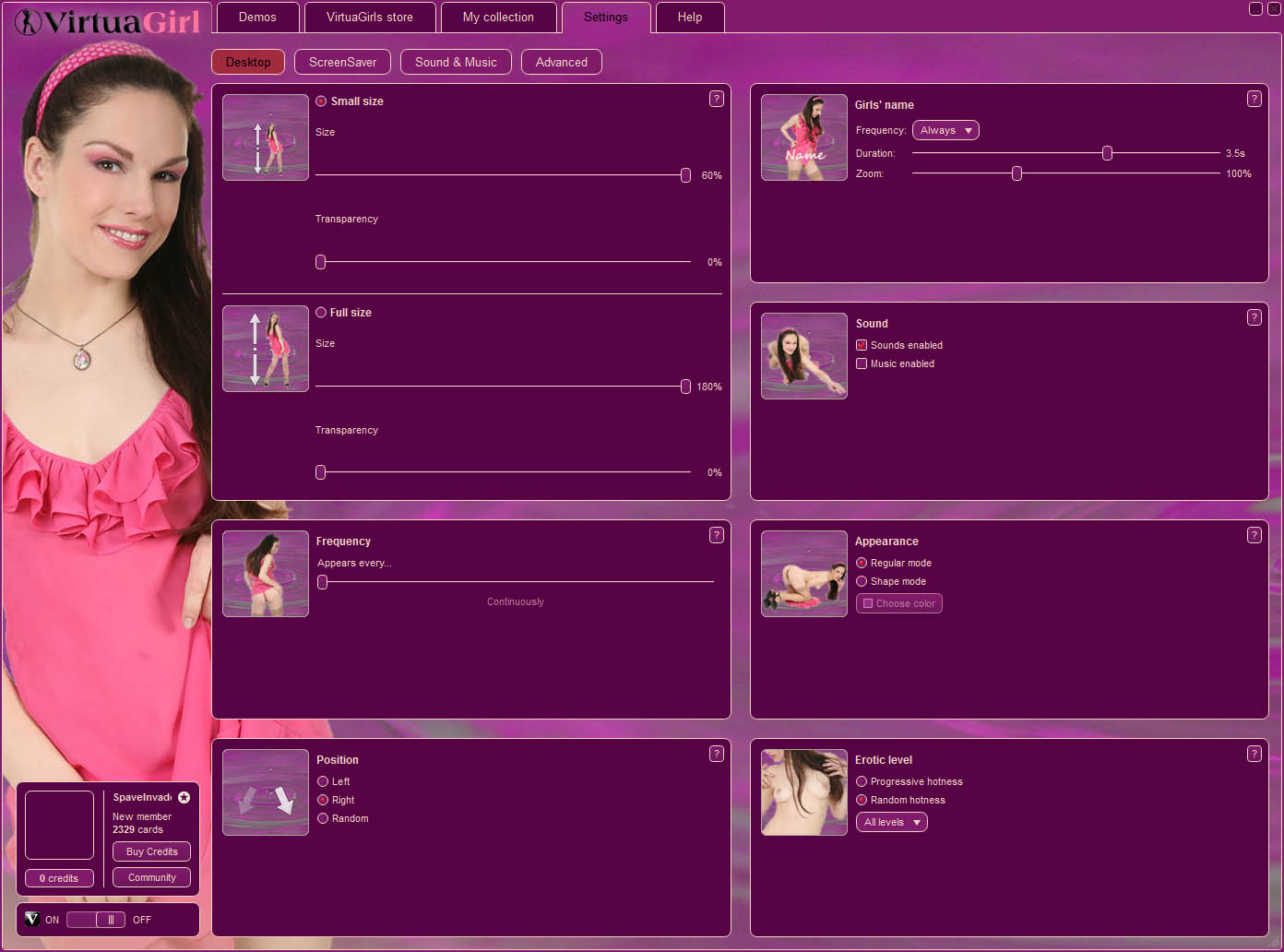
Task: Click the star badge next to the username
Action: click(184, 797)
